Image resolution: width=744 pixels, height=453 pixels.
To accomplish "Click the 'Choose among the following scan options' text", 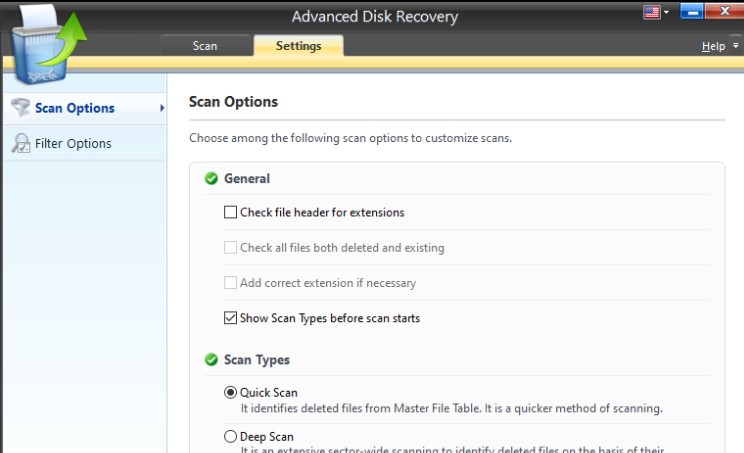I will 350,138.
